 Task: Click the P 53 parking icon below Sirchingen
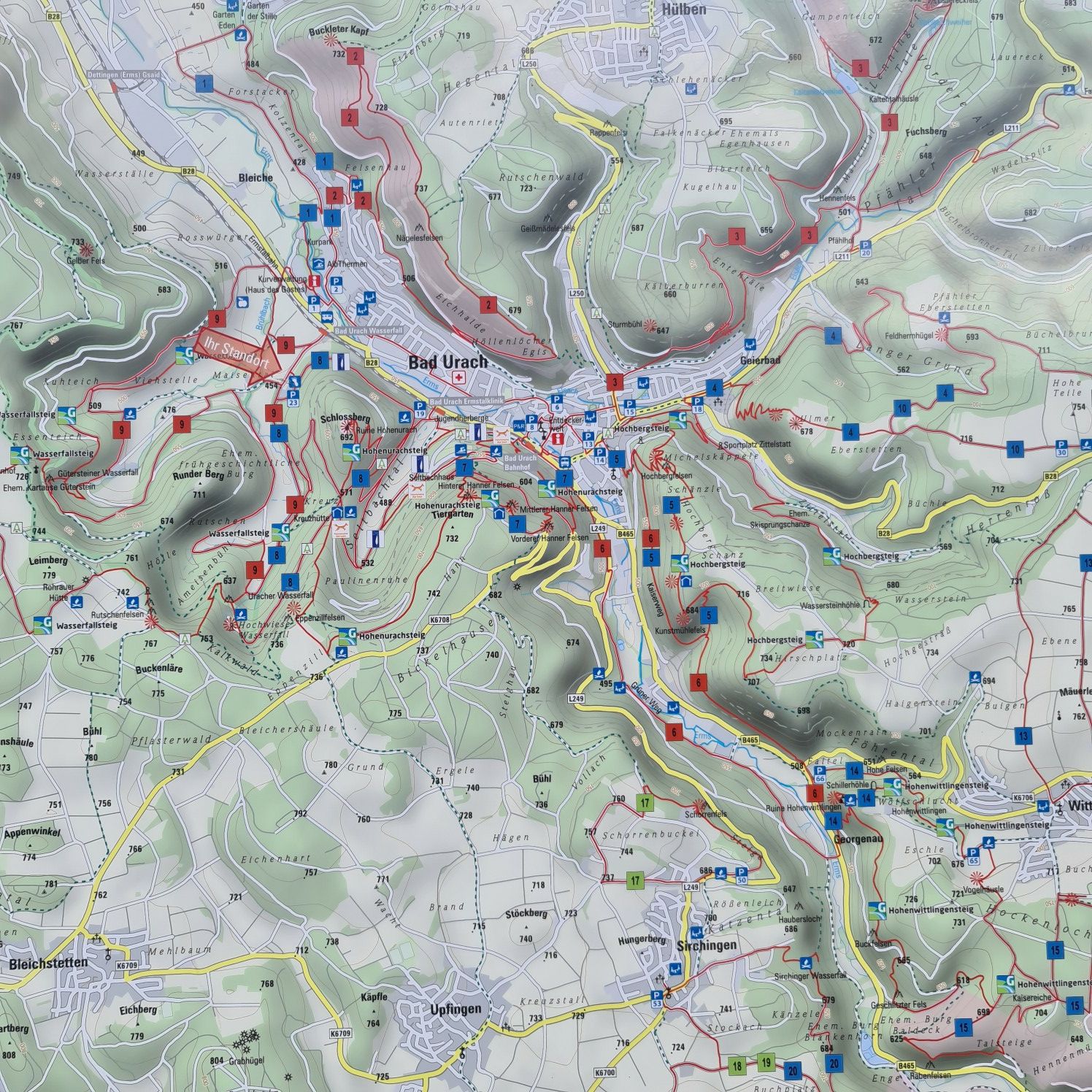click(656, 999)
